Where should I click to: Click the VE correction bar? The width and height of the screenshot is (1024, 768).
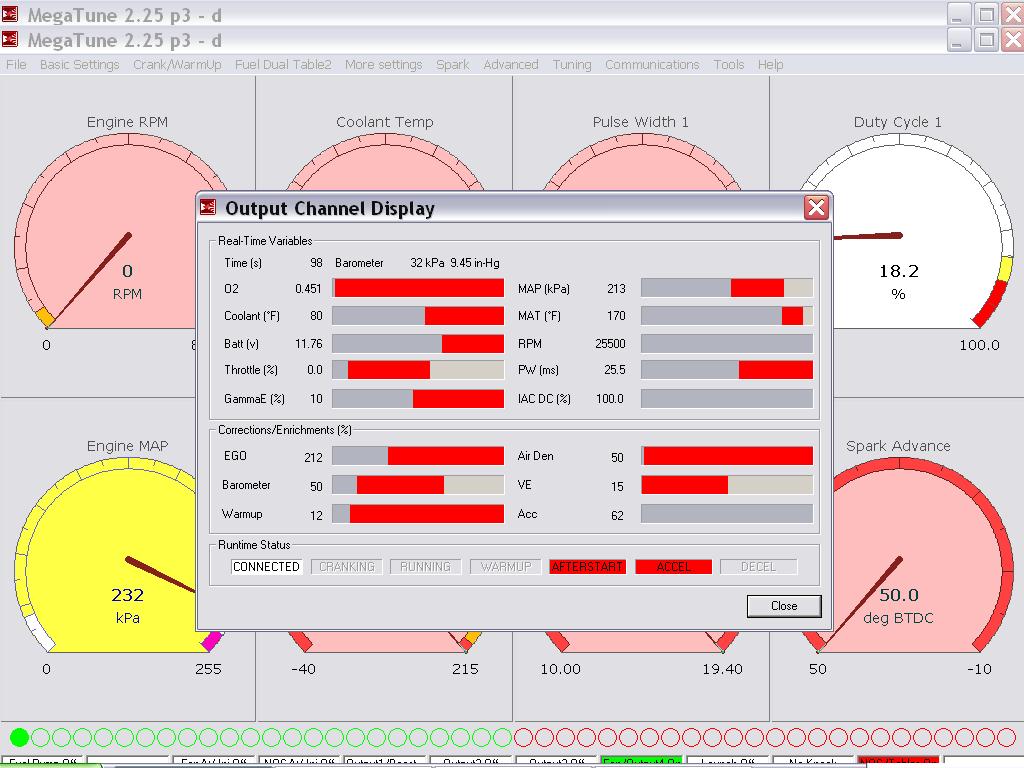click(x=727, y=485)
